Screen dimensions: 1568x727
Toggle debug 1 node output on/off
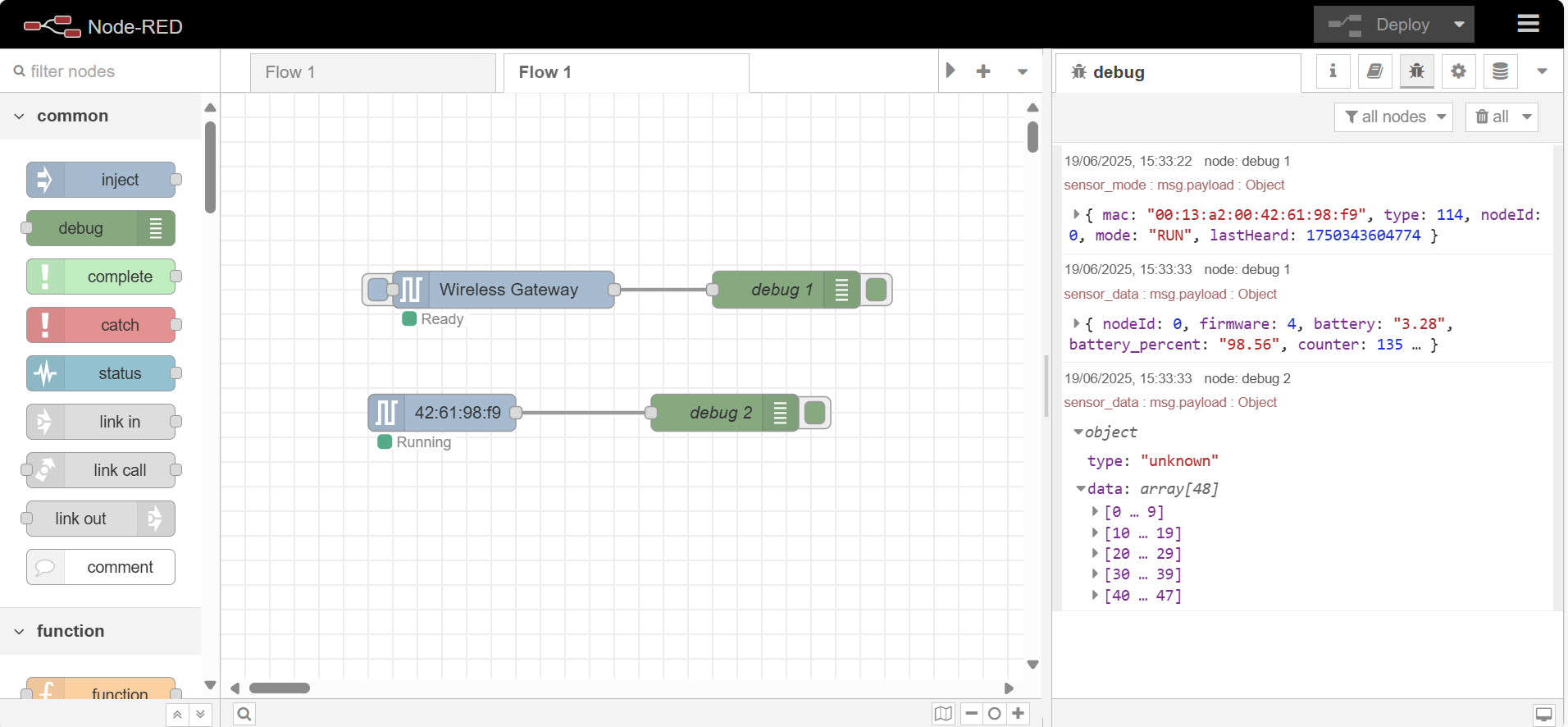876,290
